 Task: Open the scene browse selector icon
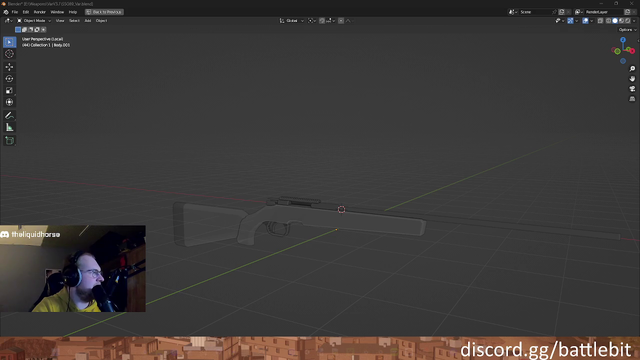click(513, 12)
